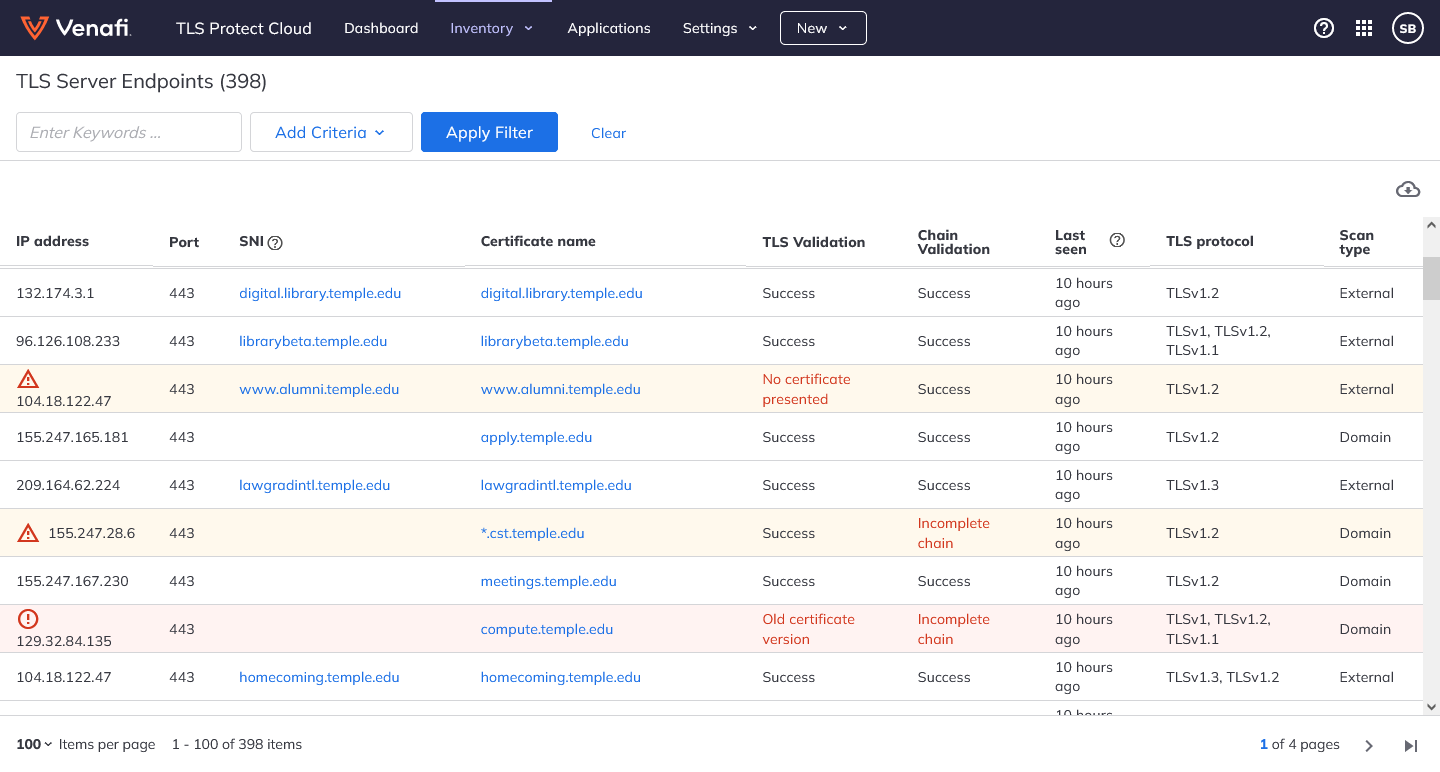Select Applications in the navigation bar

(x=609, y=28)
